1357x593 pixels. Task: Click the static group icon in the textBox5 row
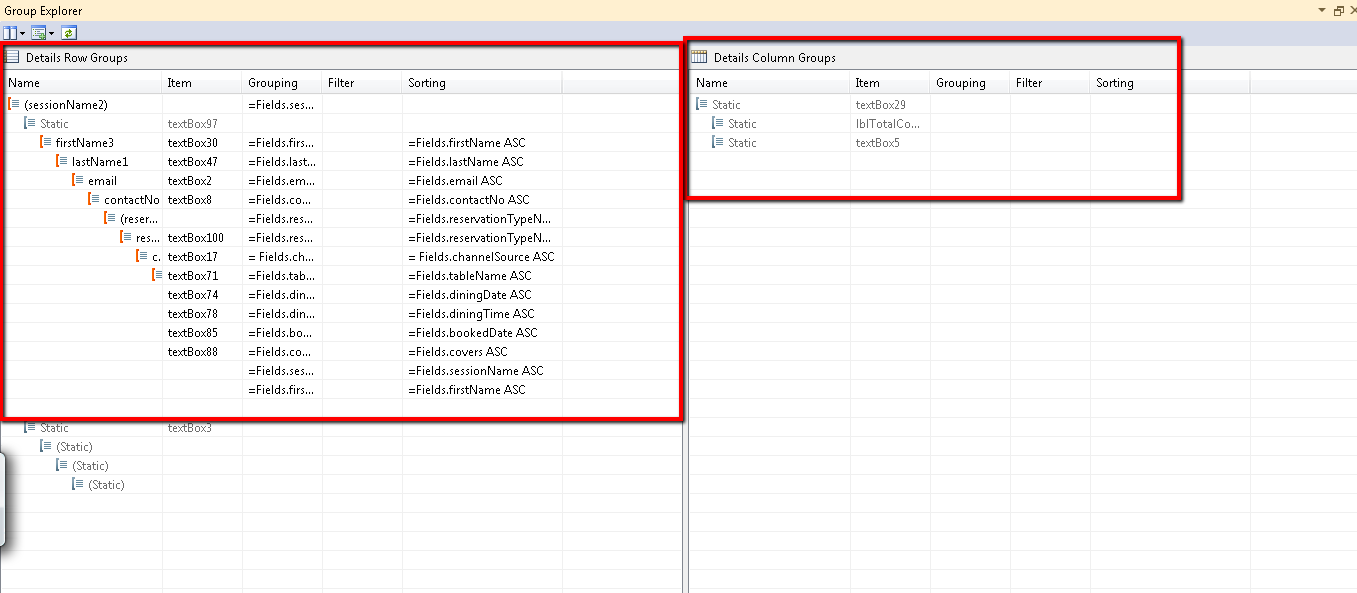[x=718, y=142]
